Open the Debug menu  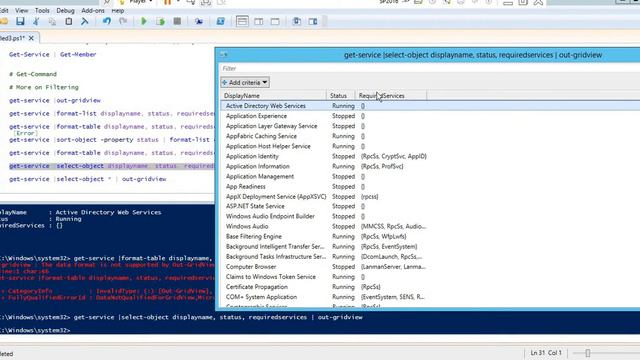[65, 11]
